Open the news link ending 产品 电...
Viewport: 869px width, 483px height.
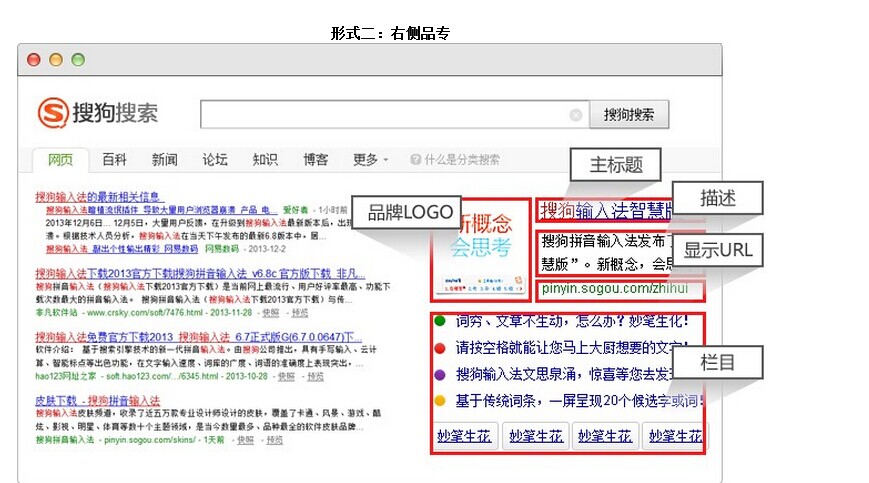(162, 210)
